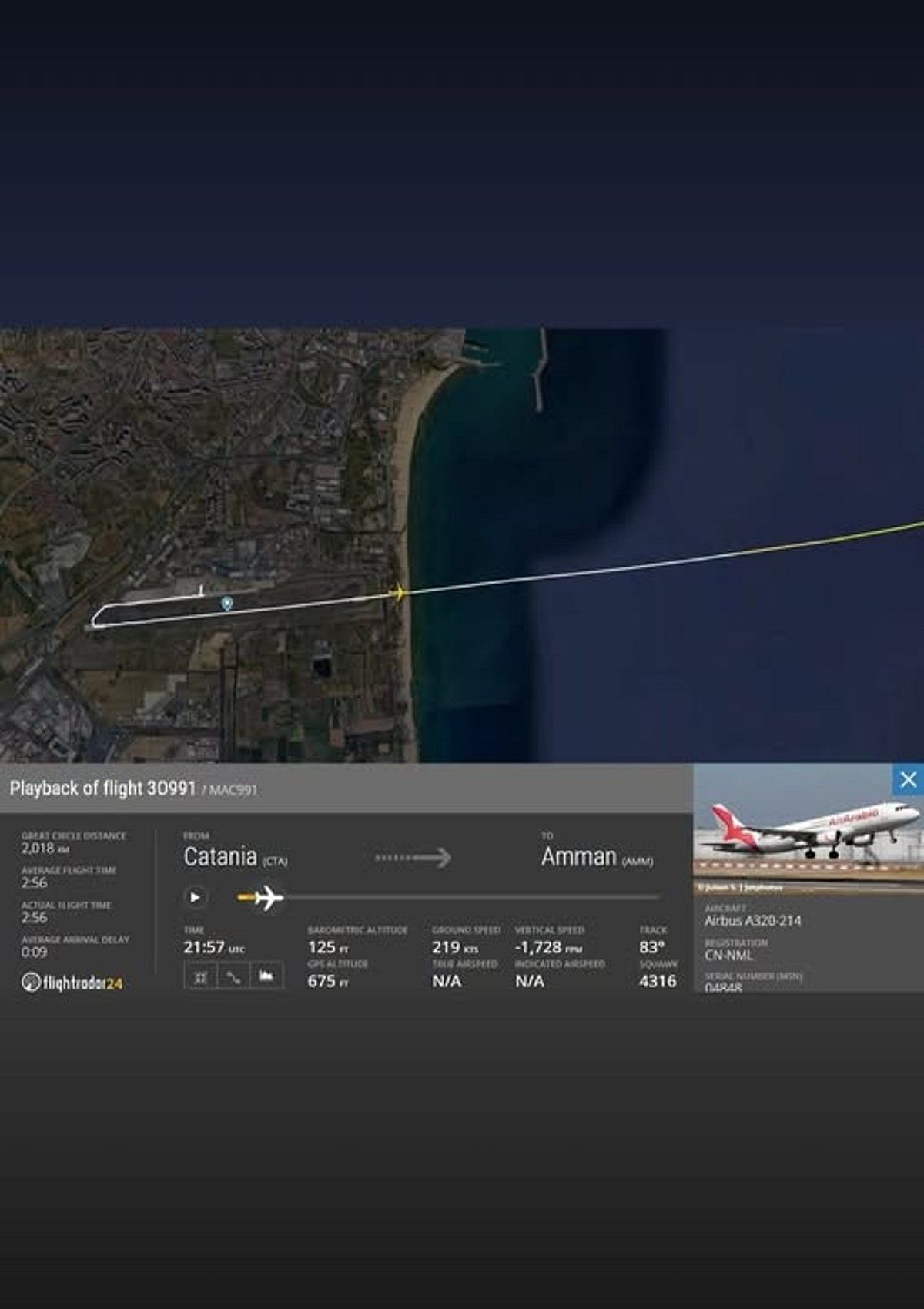The height and width of the screenshot is (1309, 924).
Task: Click the Flightradar24 logo
Action: (72, 983)
